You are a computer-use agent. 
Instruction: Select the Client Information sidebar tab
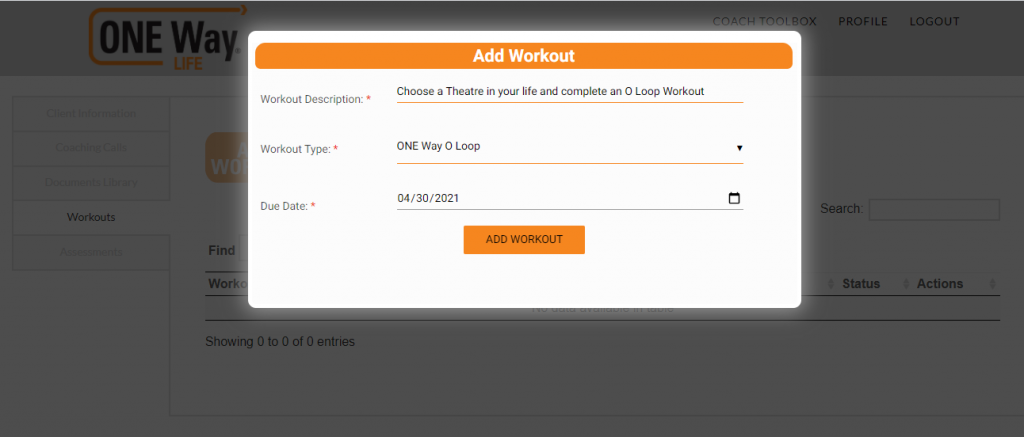coord(91,114)
